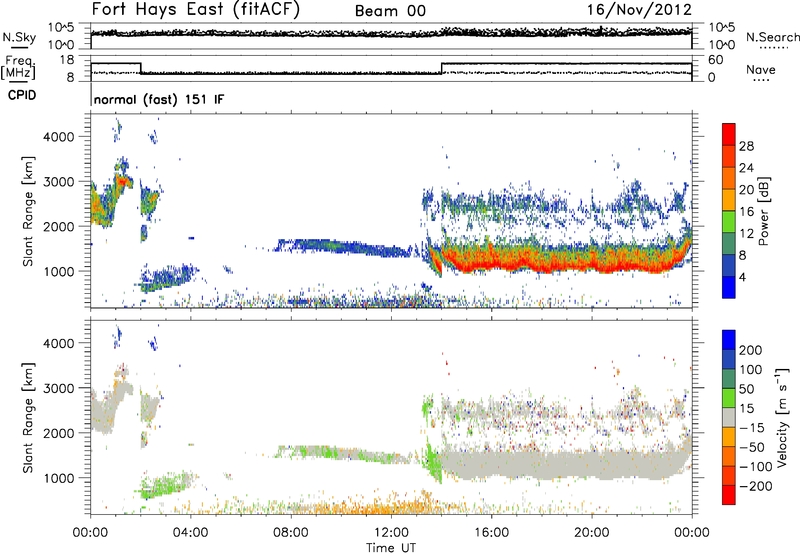Viewport: 800px width, 554px height.
Task: Pick the blue bottom segment of power colorbar
Action: point(729,287)
